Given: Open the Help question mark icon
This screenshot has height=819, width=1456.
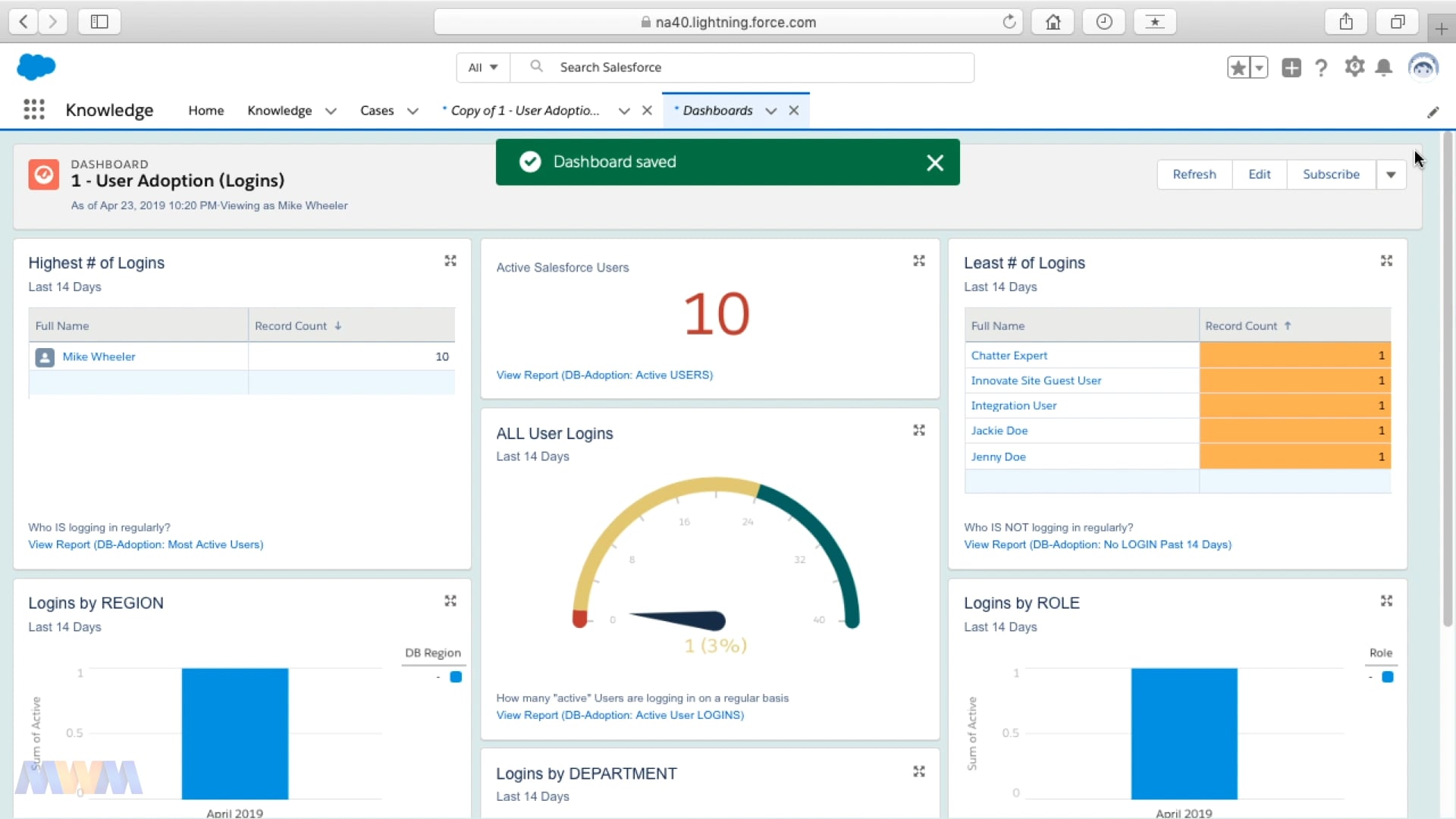Looking at the screenshot, I should (x=1321, y=67).
